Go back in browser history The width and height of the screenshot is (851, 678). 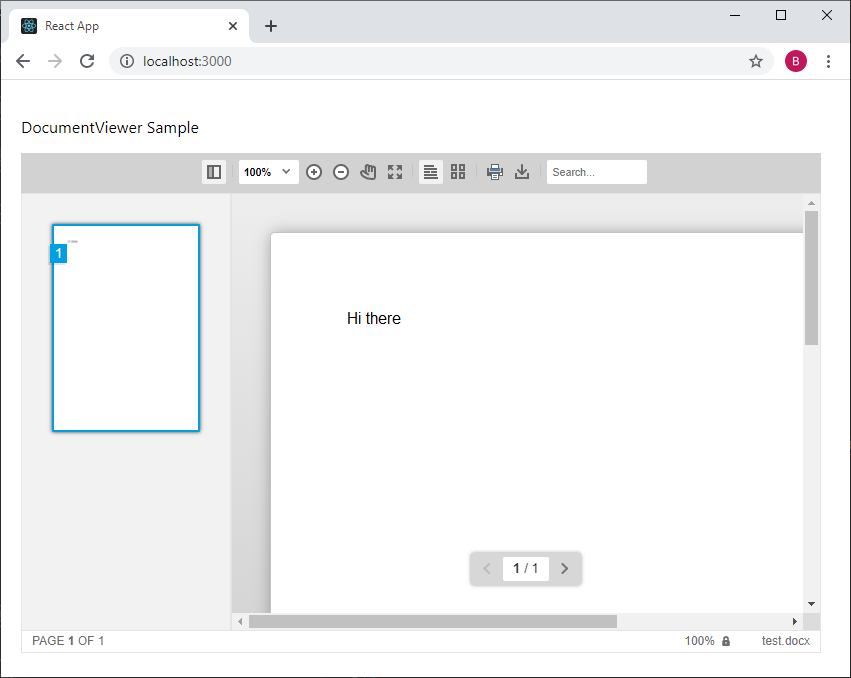click(x=23, y=61)
